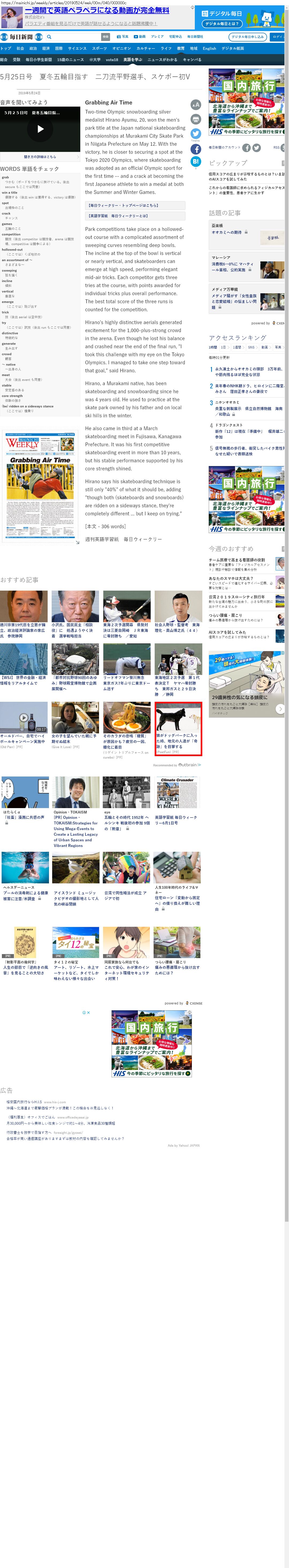This screenshot has width=289, height=1568.
Task: Open the English navigation menu item
Action: coord(209,48)
